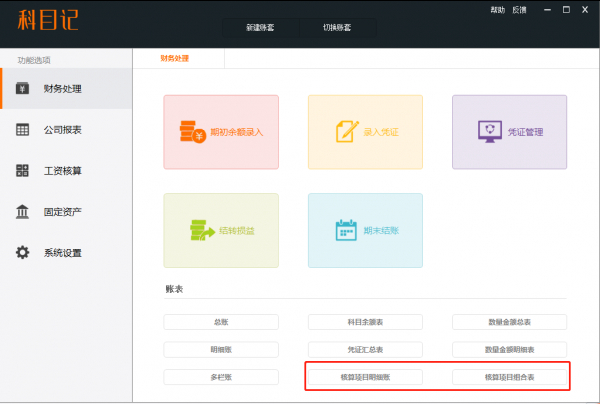
Task: Click the 录入凭证 pencil icon
Action: 343,132
